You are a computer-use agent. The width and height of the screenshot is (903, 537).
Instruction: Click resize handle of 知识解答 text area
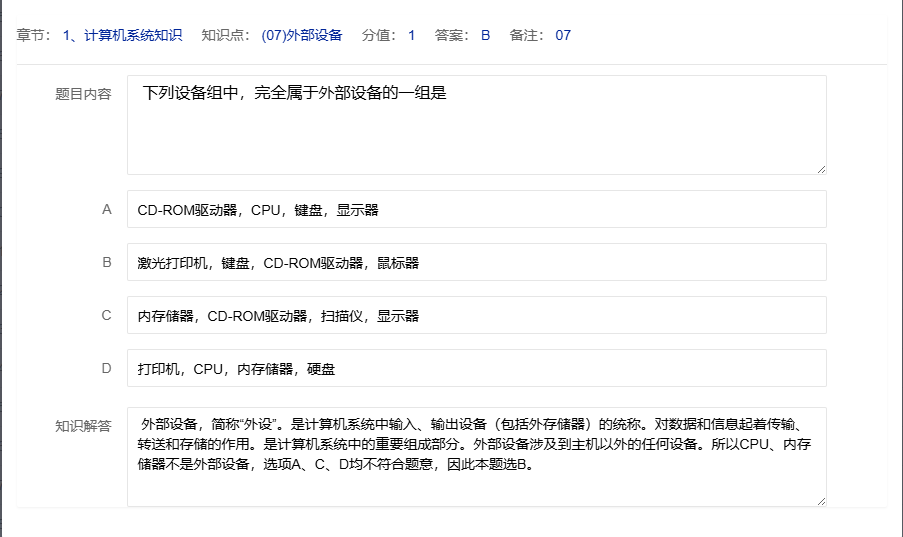(x=821, y=500)
